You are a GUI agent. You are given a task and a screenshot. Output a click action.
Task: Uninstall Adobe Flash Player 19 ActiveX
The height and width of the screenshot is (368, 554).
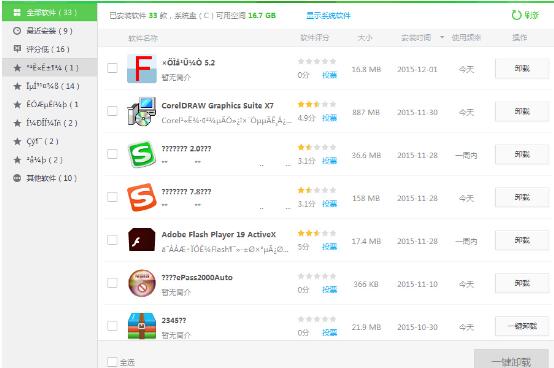522,241
